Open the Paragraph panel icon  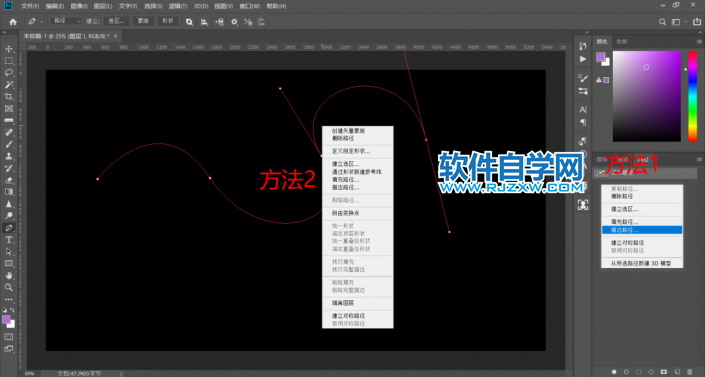tap(583, 122)
